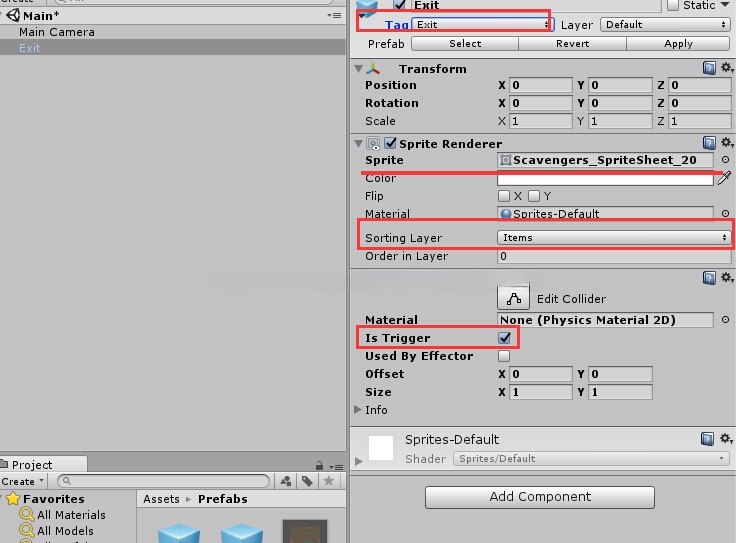This screenshot has height=543, width=736.
Task: Open the Tag dropdown showing Exit
Action: click(483, 24)
